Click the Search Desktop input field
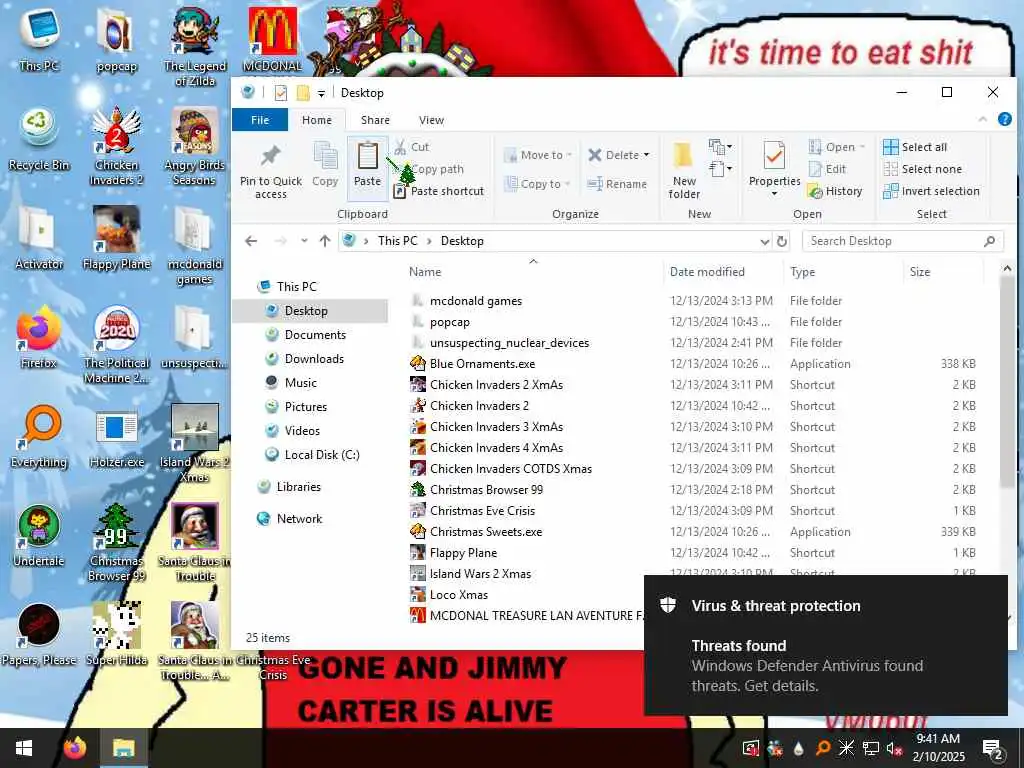The height and width of the screenshot is (768, 1024). 902,241
